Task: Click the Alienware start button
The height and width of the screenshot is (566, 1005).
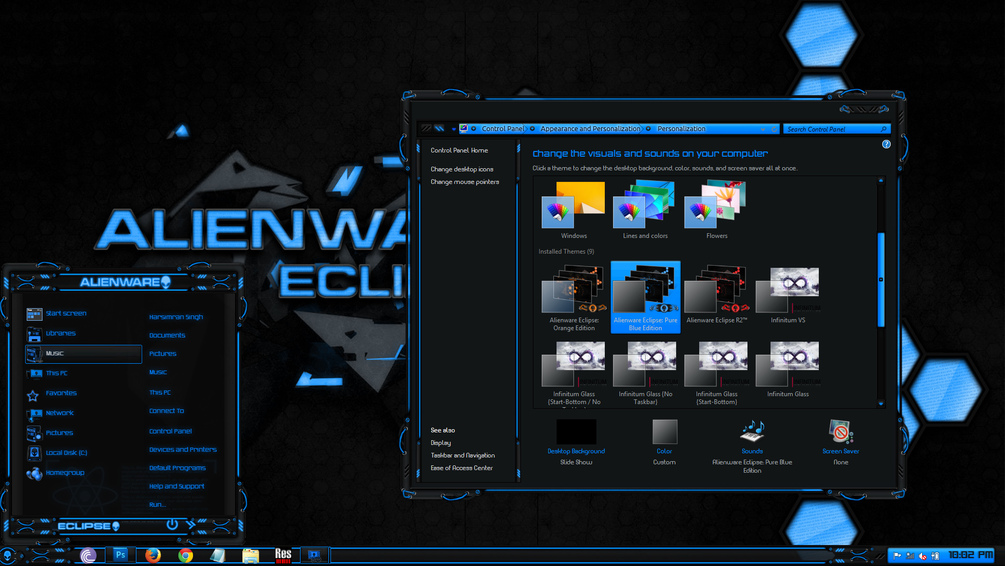Action: point(8,555)
